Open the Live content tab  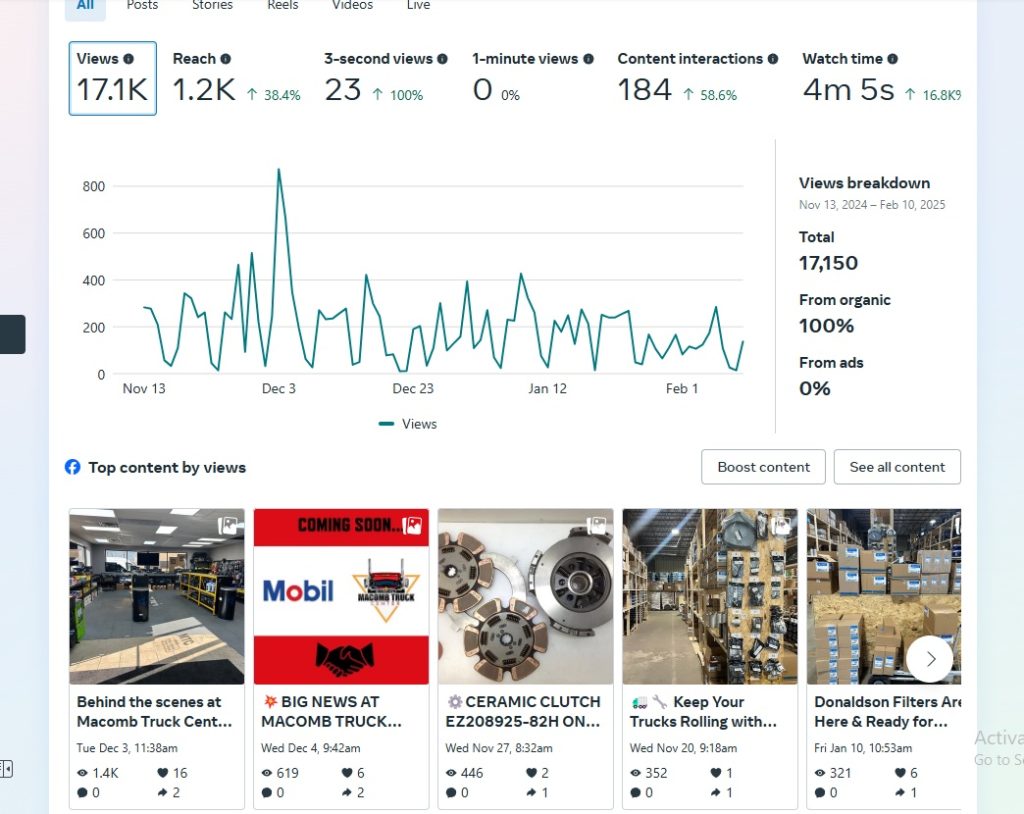418,5
